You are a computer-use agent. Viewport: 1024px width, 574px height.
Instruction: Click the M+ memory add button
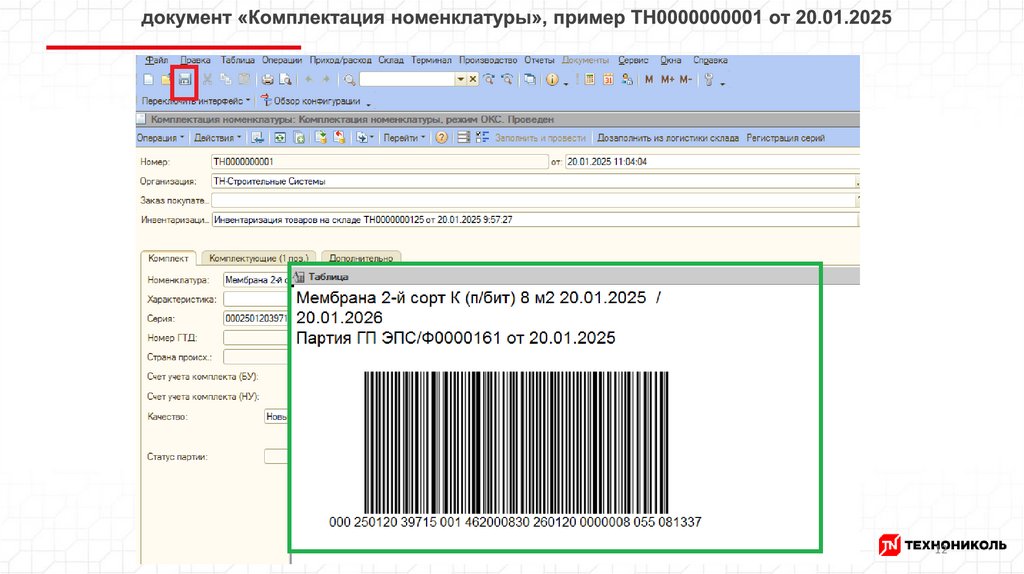coord(667,80)
